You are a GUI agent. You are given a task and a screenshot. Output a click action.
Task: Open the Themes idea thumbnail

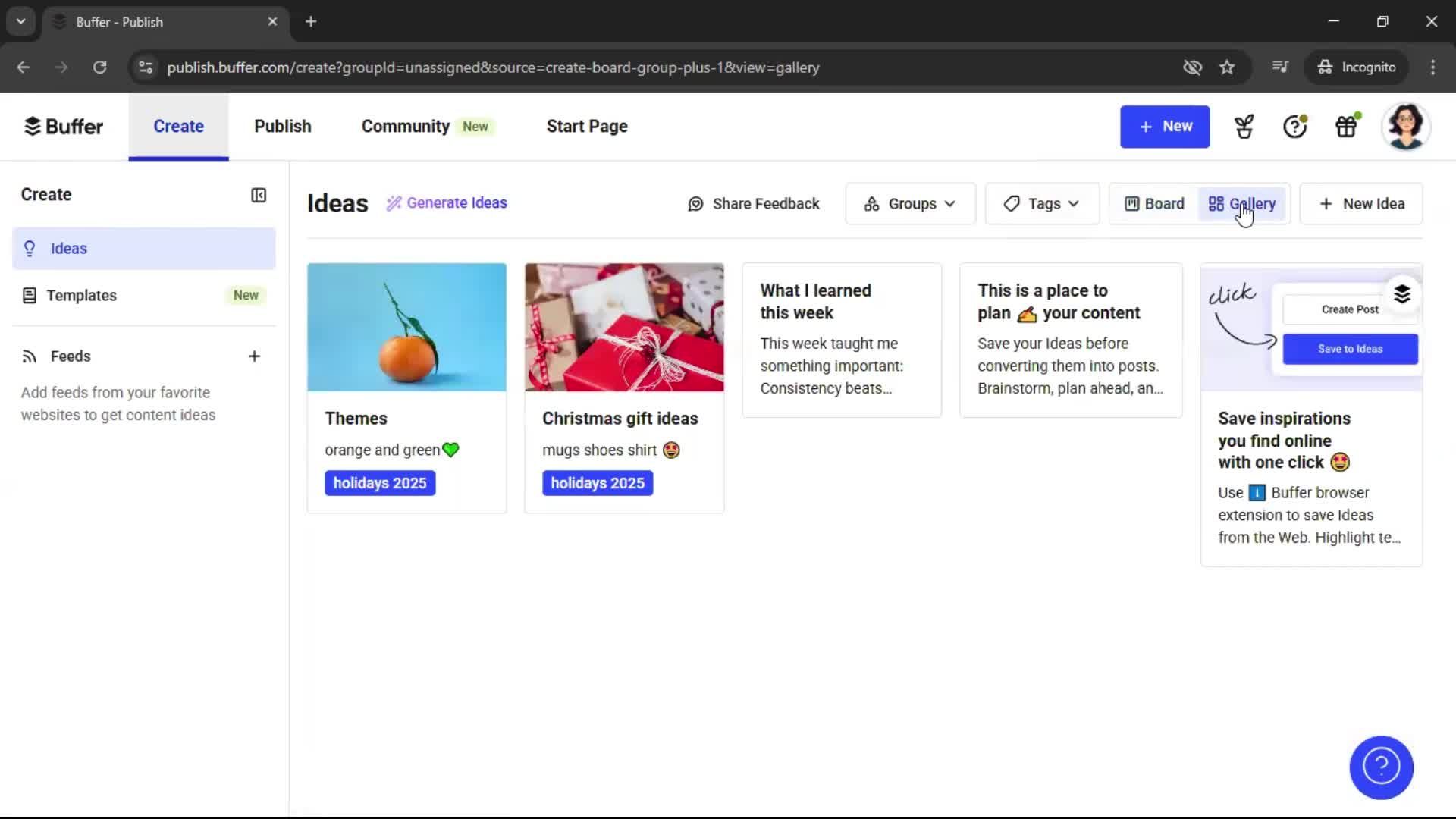[x=406, y=326]
